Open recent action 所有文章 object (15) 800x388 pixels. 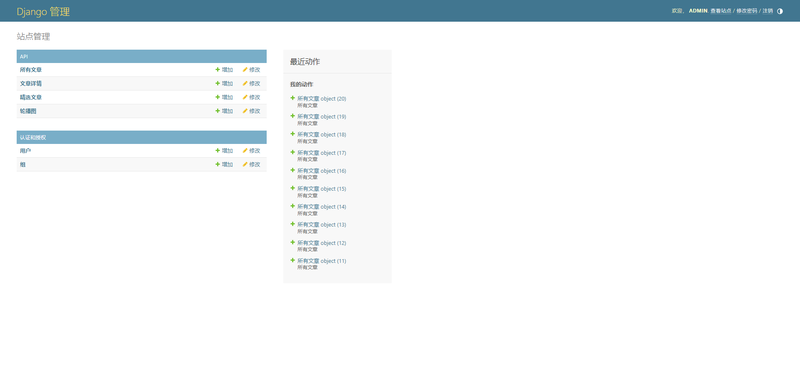pyautogui.click(x=321, y=189)
